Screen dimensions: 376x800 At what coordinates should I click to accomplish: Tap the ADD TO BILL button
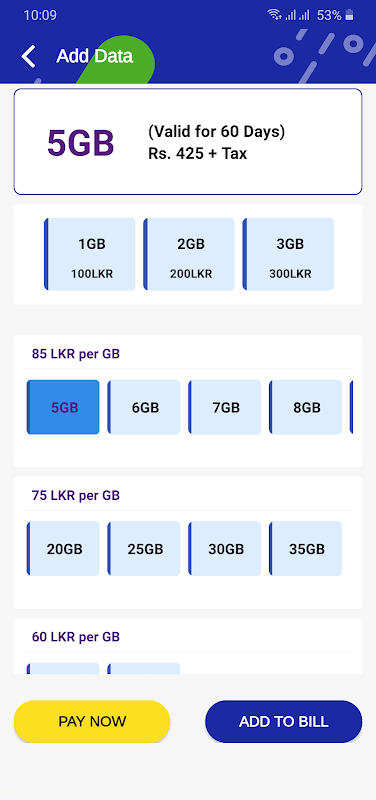284,721
